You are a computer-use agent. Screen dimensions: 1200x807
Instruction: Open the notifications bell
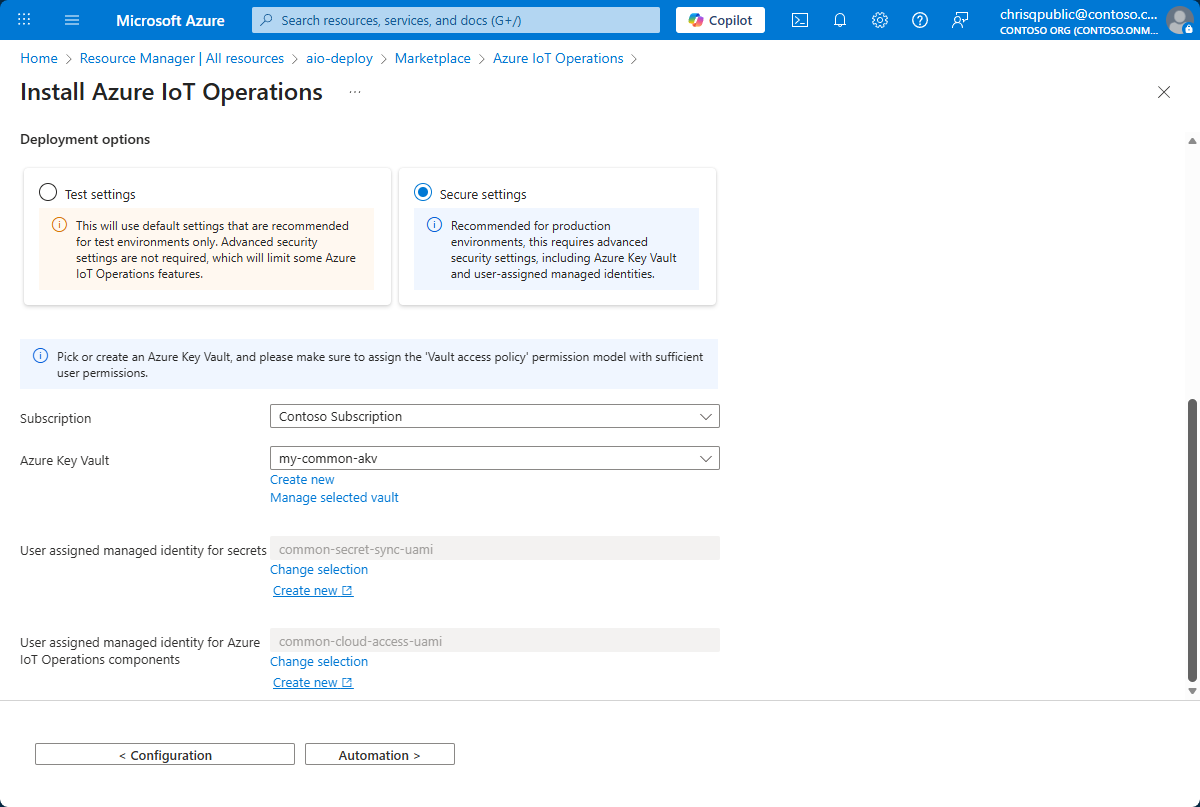[840, 20]
